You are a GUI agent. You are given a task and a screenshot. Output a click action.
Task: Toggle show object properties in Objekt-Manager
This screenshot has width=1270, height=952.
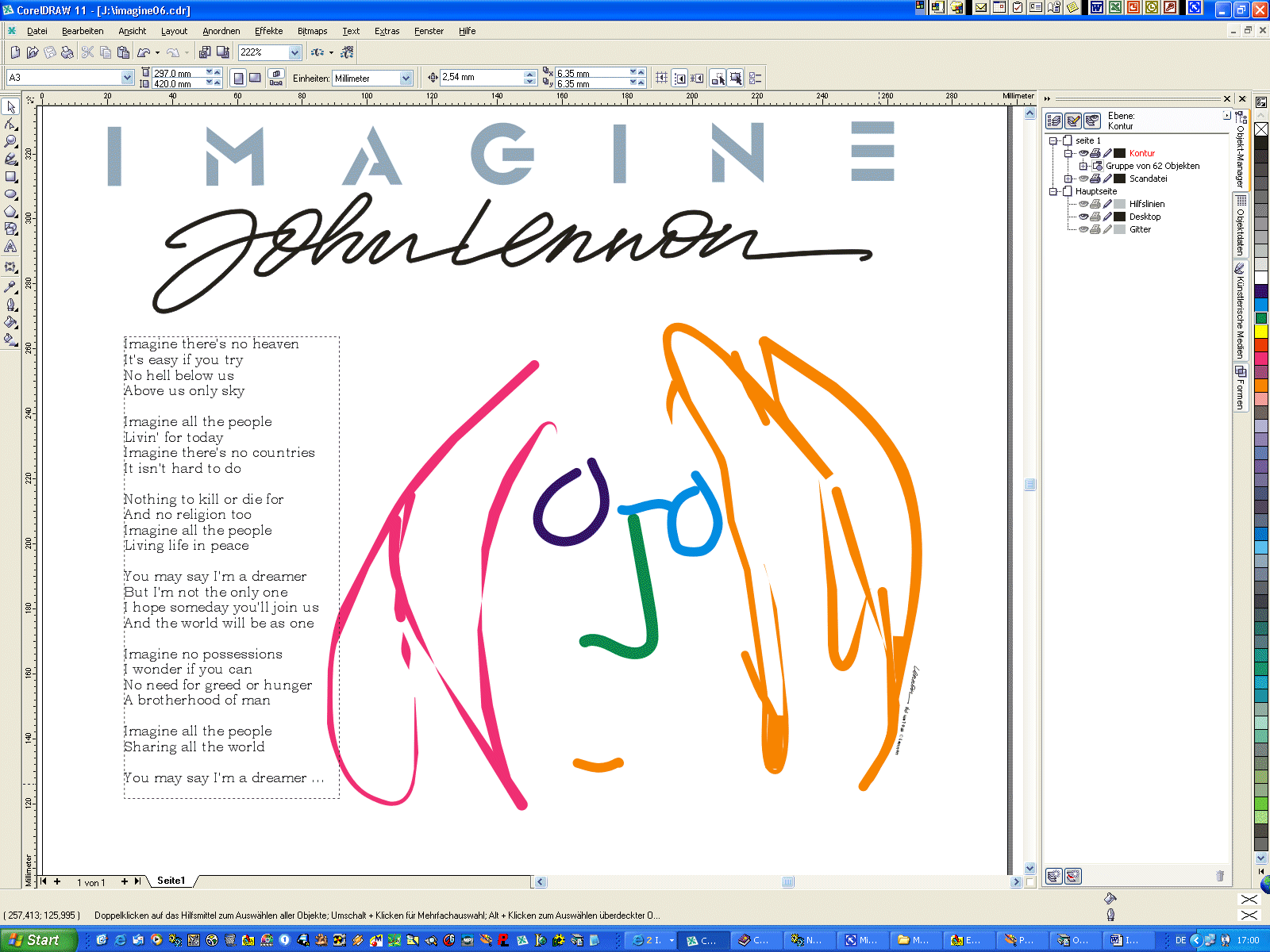coord(1054,121)
